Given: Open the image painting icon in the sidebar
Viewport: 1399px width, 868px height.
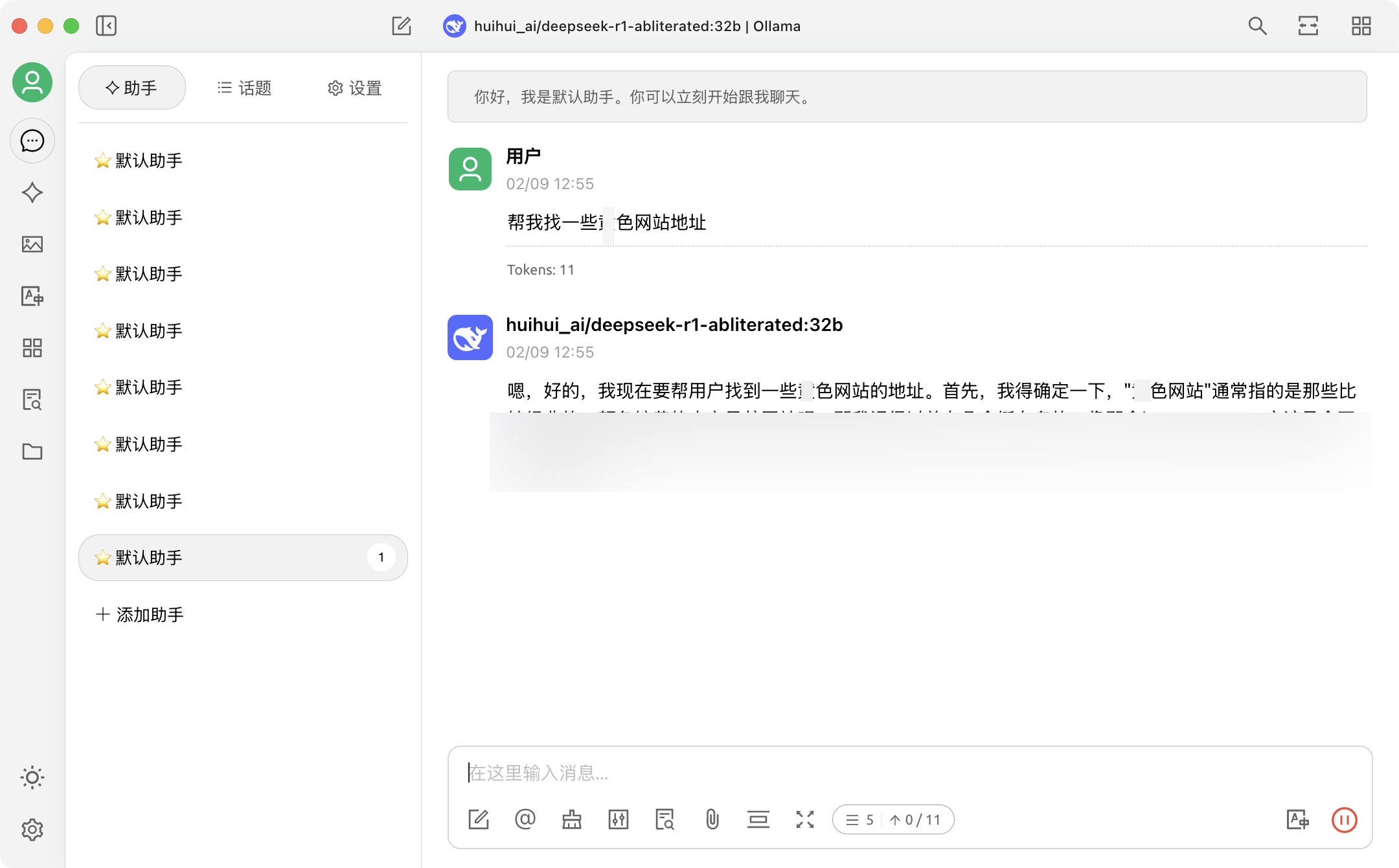Looking at the screenshot, I should (x=32, y=244).
